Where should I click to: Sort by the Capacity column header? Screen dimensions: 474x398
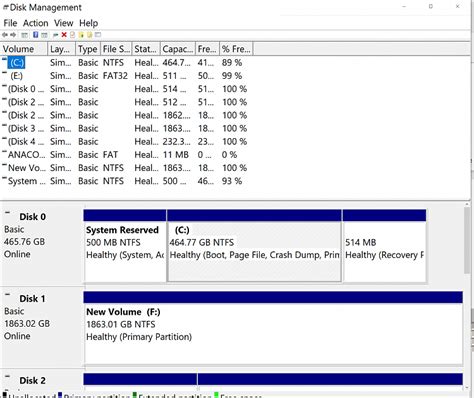coord(178,49)
